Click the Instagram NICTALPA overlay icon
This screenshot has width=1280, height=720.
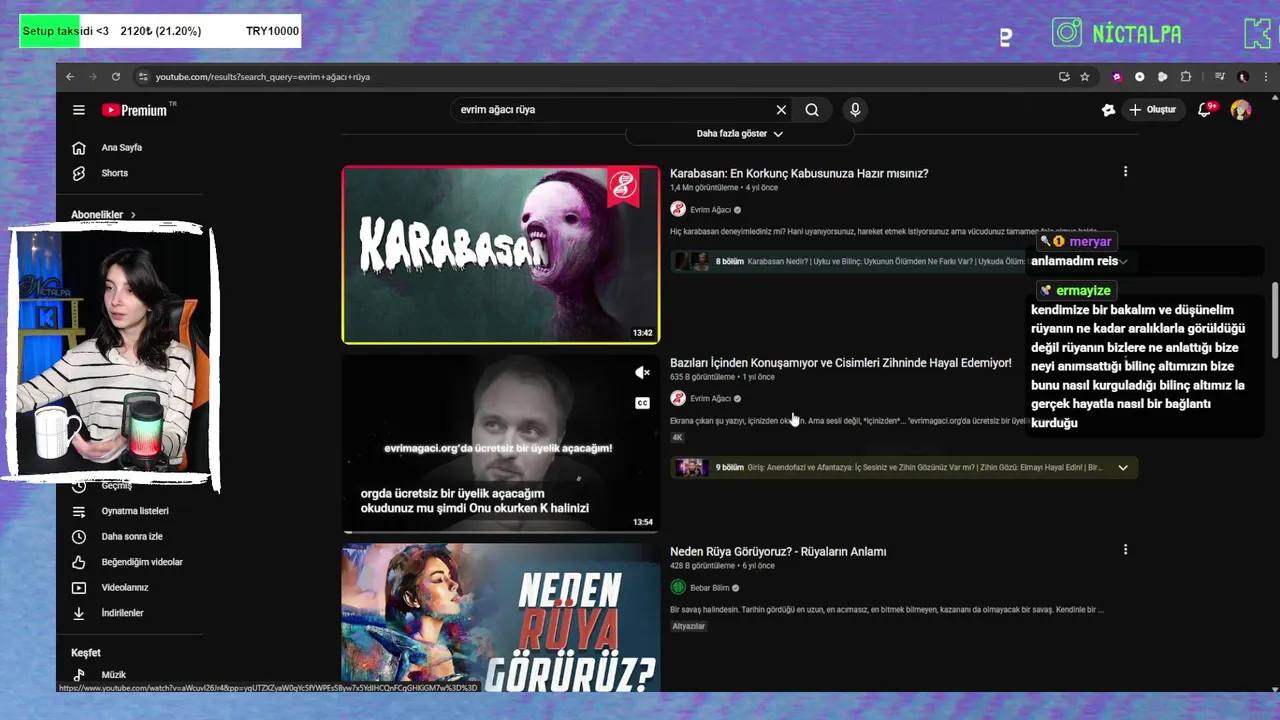click(1067, 33)
